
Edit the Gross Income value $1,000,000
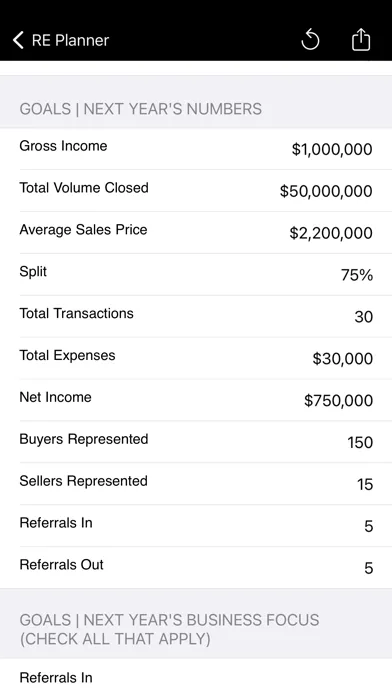pos(332,149)
